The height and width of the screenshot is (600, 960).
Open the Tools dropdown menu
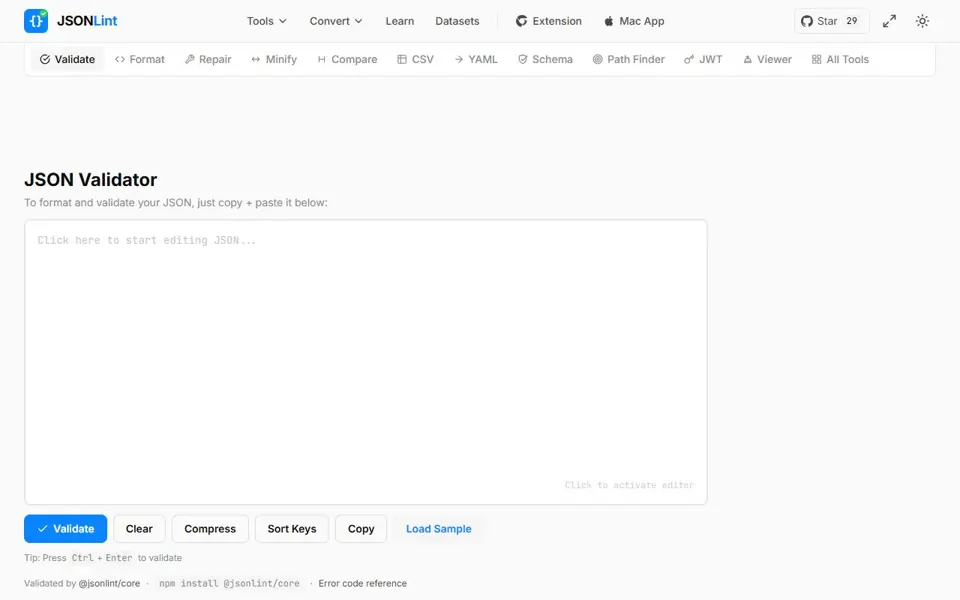click(266, 21)
